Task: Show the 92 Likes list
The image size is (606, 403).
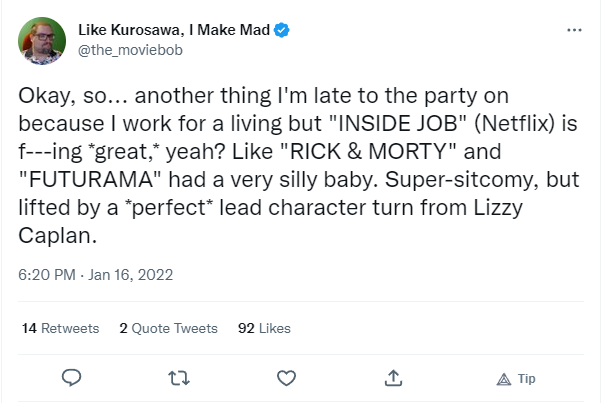Action: (264, 328)
